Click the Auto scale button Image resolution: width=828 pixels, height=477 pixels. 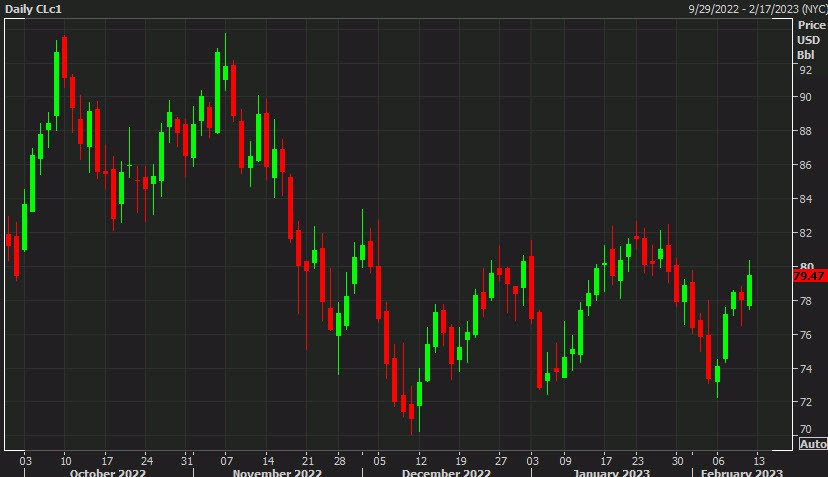click(813, 444)
